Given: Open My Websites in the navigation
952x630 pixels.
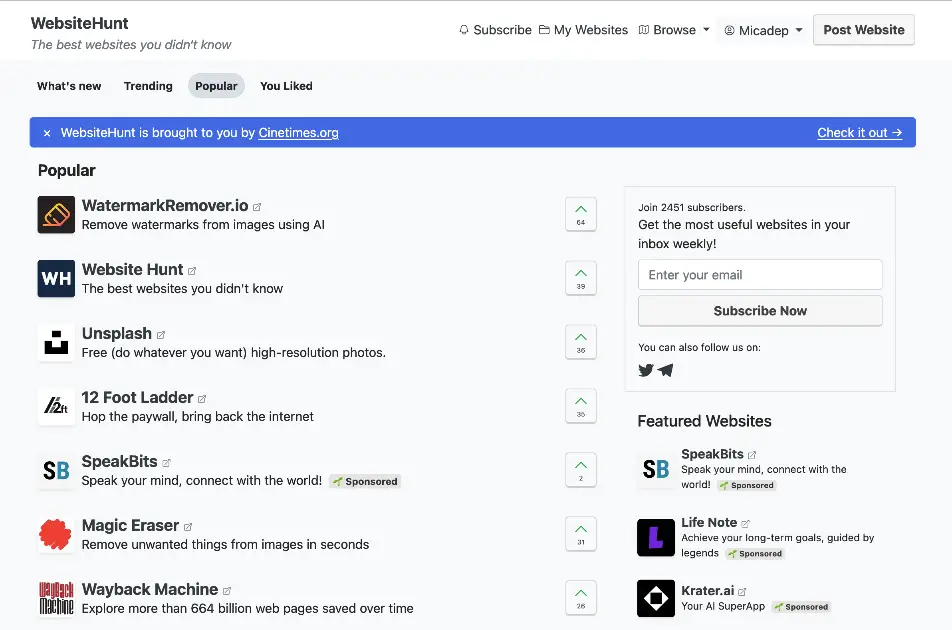Looking at the screenshot, I should 583,30.
